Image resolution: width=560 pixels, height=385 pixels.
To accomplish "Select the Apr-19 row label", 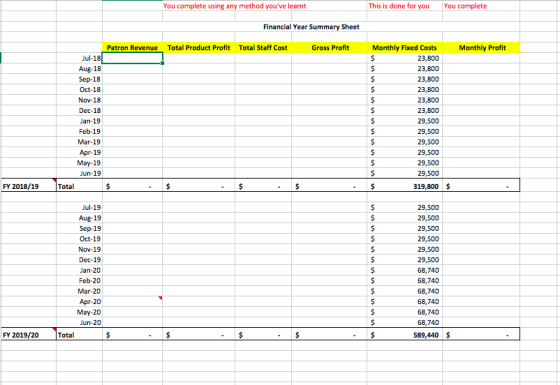I will 90,152.
